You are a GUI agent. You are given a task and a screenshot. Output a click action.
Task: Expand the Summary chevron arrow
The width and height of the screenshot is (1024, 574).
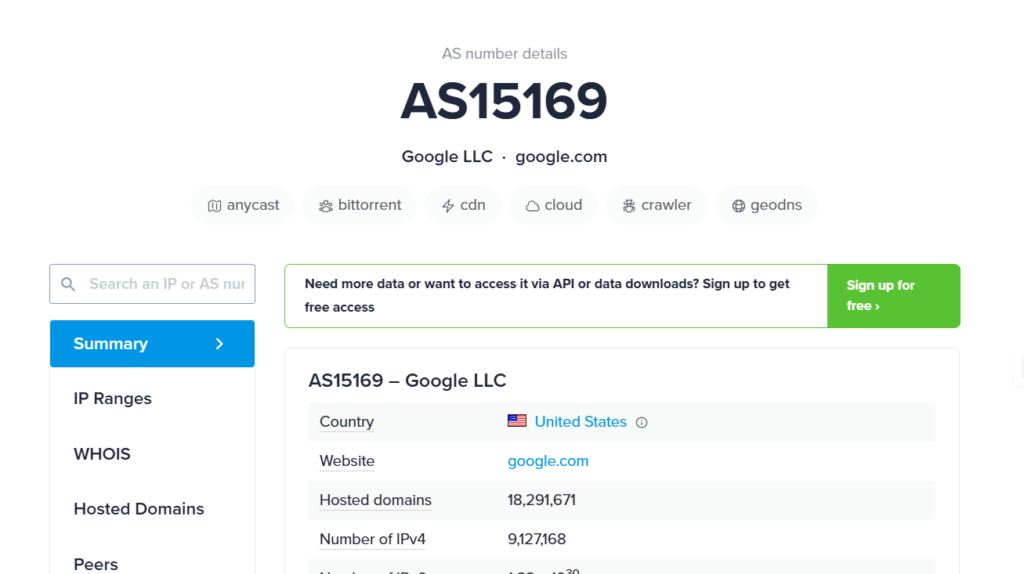(x=219, y=343)
